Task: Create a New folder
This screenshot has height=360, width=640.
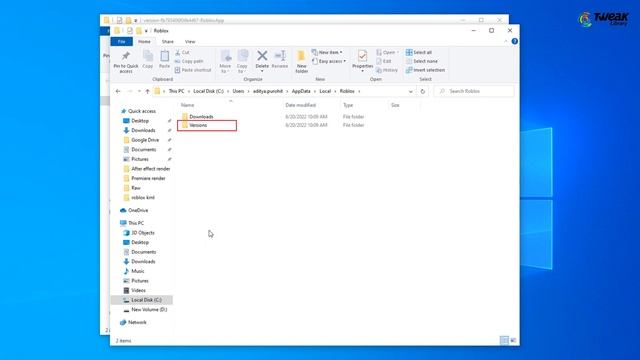Action: pos(302,61)
